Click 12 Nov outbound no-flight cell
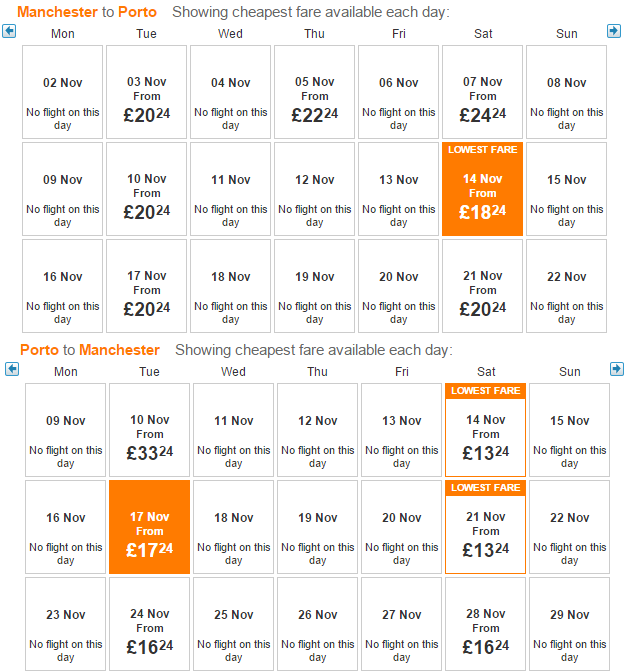Image resolution: width=628 pixels, height=672 pixels. pyautogui.click(x=315, y=189)
